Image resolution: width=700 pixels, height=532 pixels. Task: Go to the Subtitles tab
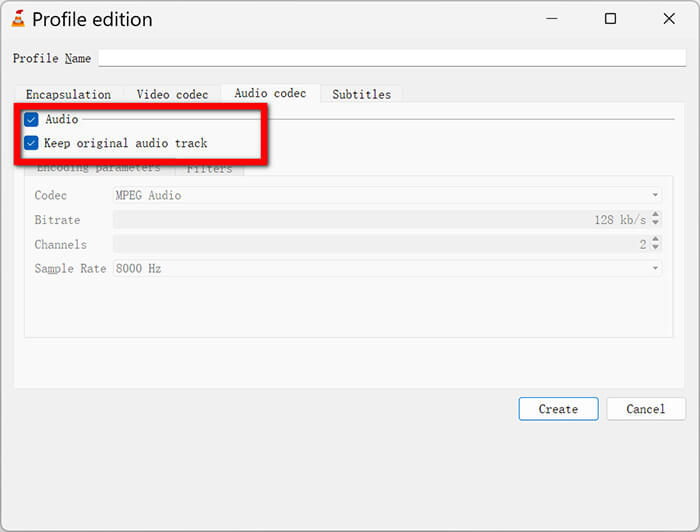click(361, 95)
